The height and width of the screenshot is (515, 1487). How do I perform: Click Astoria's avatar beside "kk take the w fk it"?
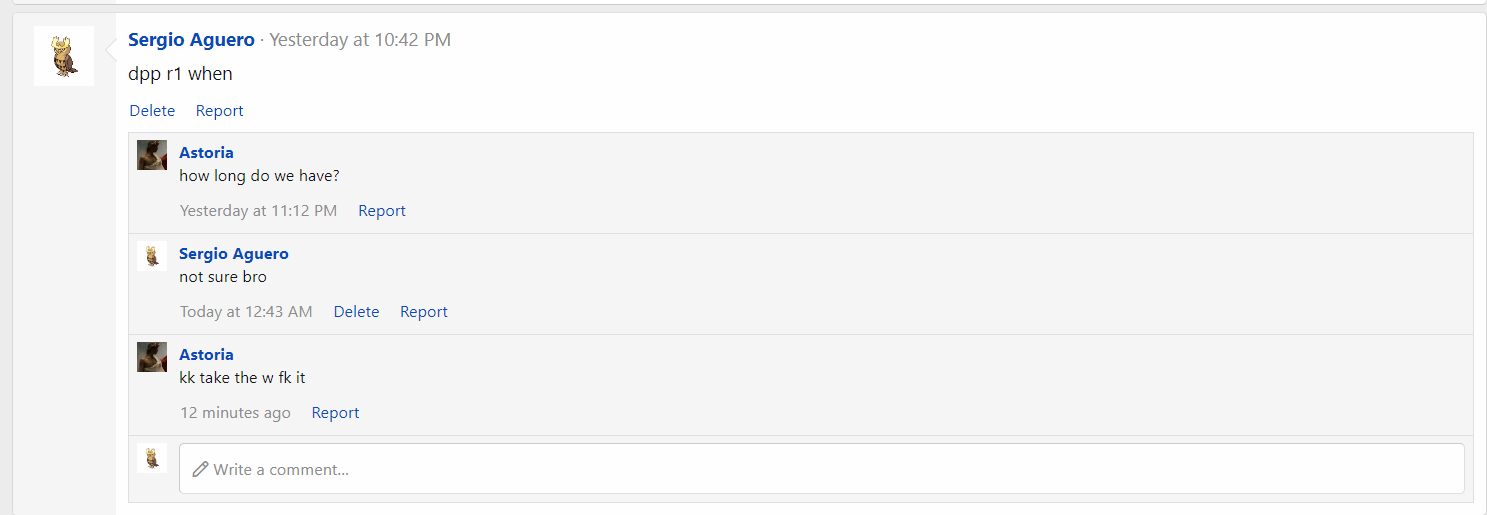point(152,357)
